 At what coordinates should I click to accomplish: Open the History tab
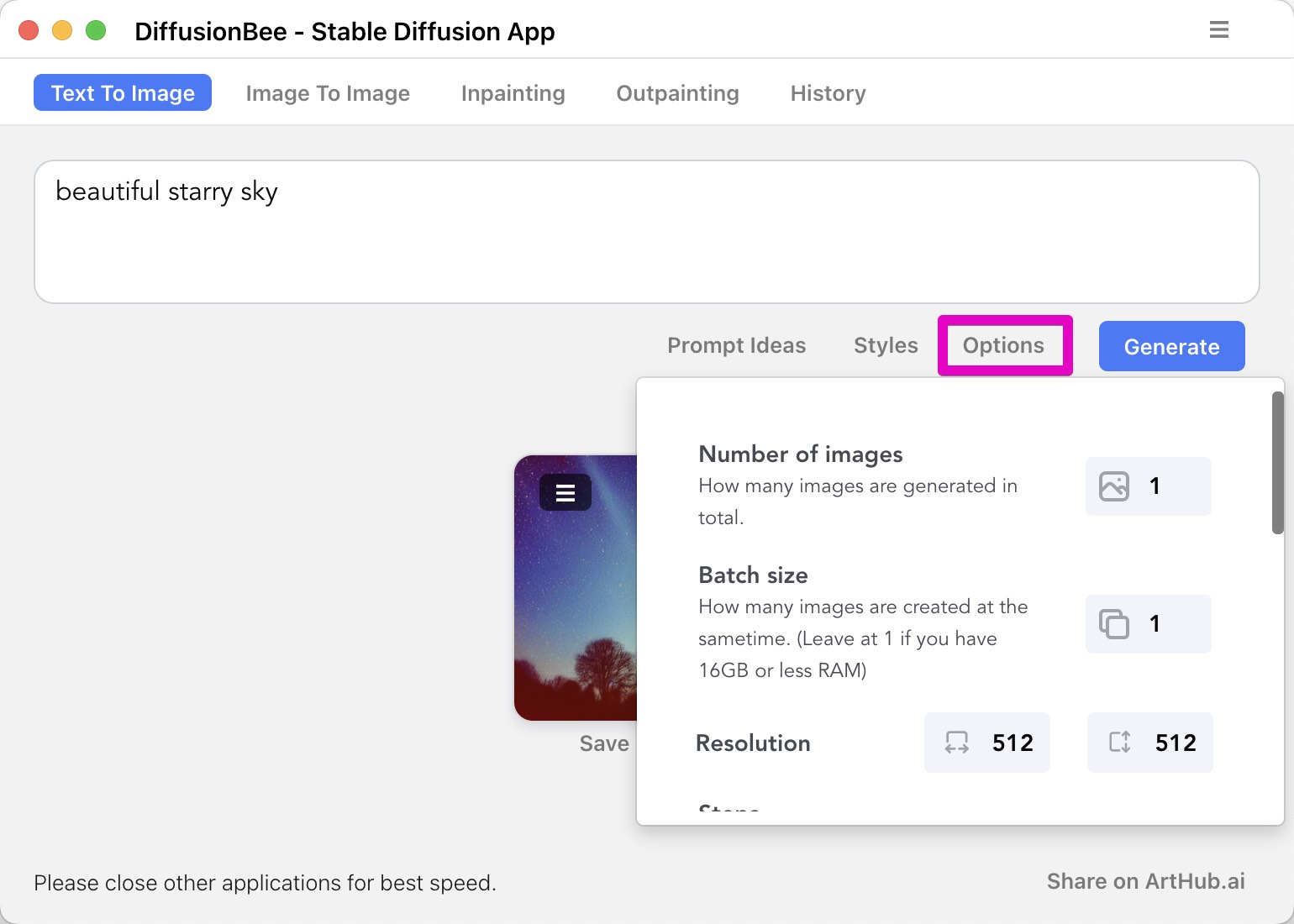point(827,93)
